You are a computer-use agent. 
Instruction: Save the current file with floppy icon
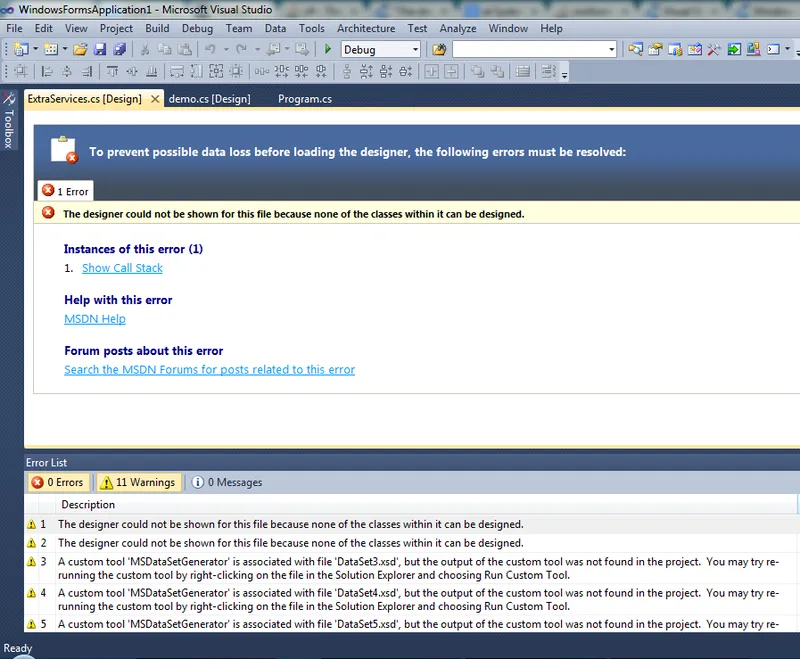click(100, 49)
